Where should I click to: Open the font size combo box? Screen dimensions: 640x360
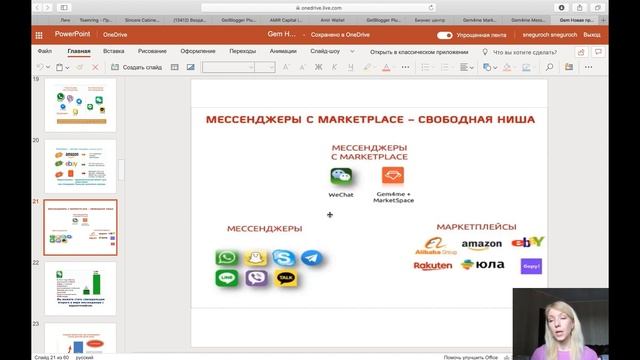click(x=264, y=67)
